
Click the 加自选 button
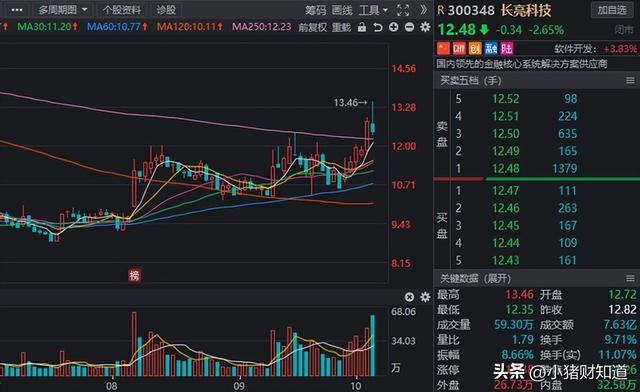[612, 10]
